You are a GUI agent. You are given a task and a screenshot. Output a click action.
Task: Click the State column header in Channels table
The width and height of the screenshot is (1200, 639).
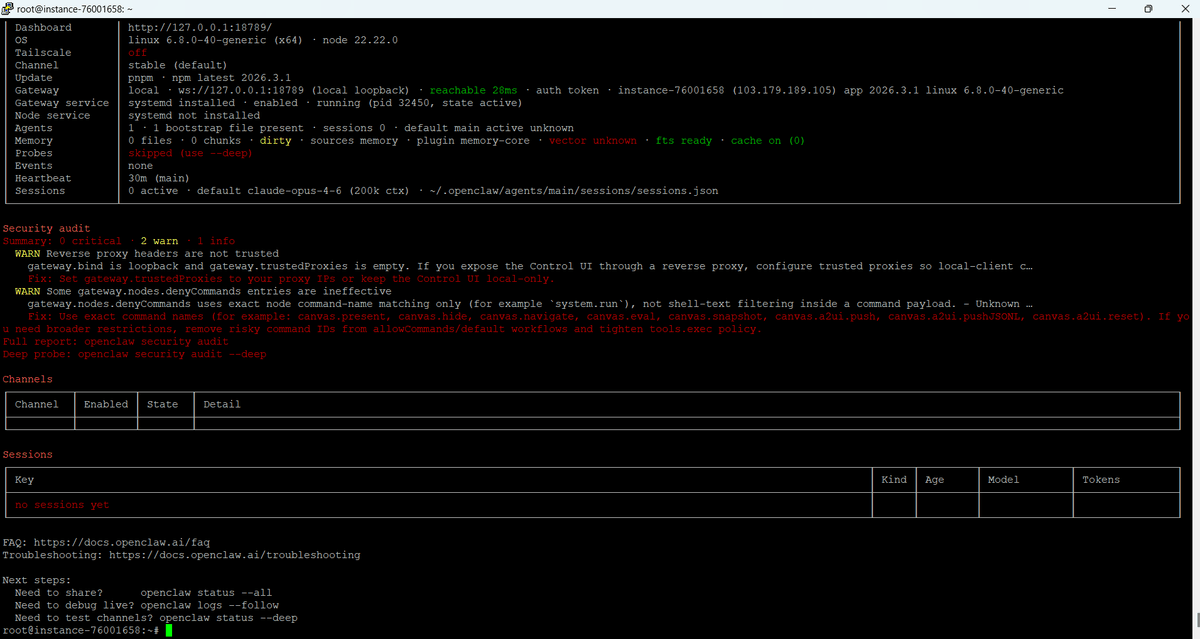[162, 404]
